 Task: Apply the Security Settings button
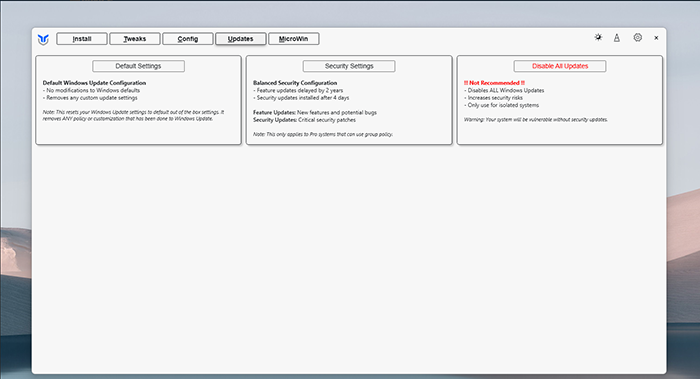pos(349,66)
